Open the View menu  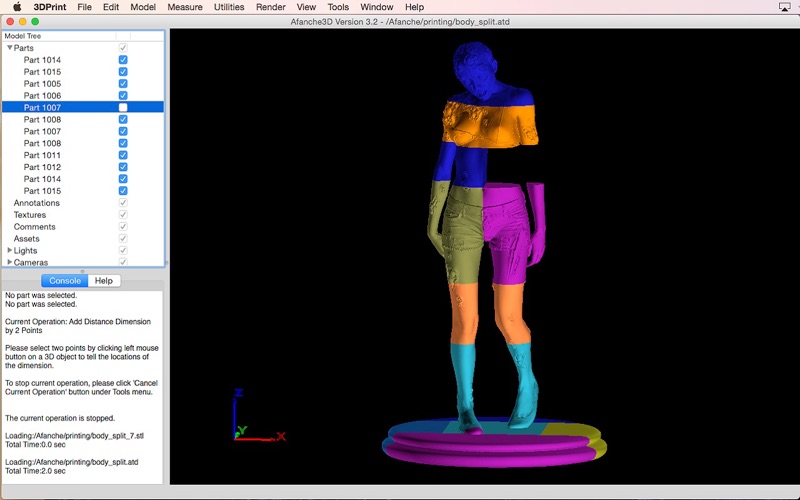(x=306, y=7)
